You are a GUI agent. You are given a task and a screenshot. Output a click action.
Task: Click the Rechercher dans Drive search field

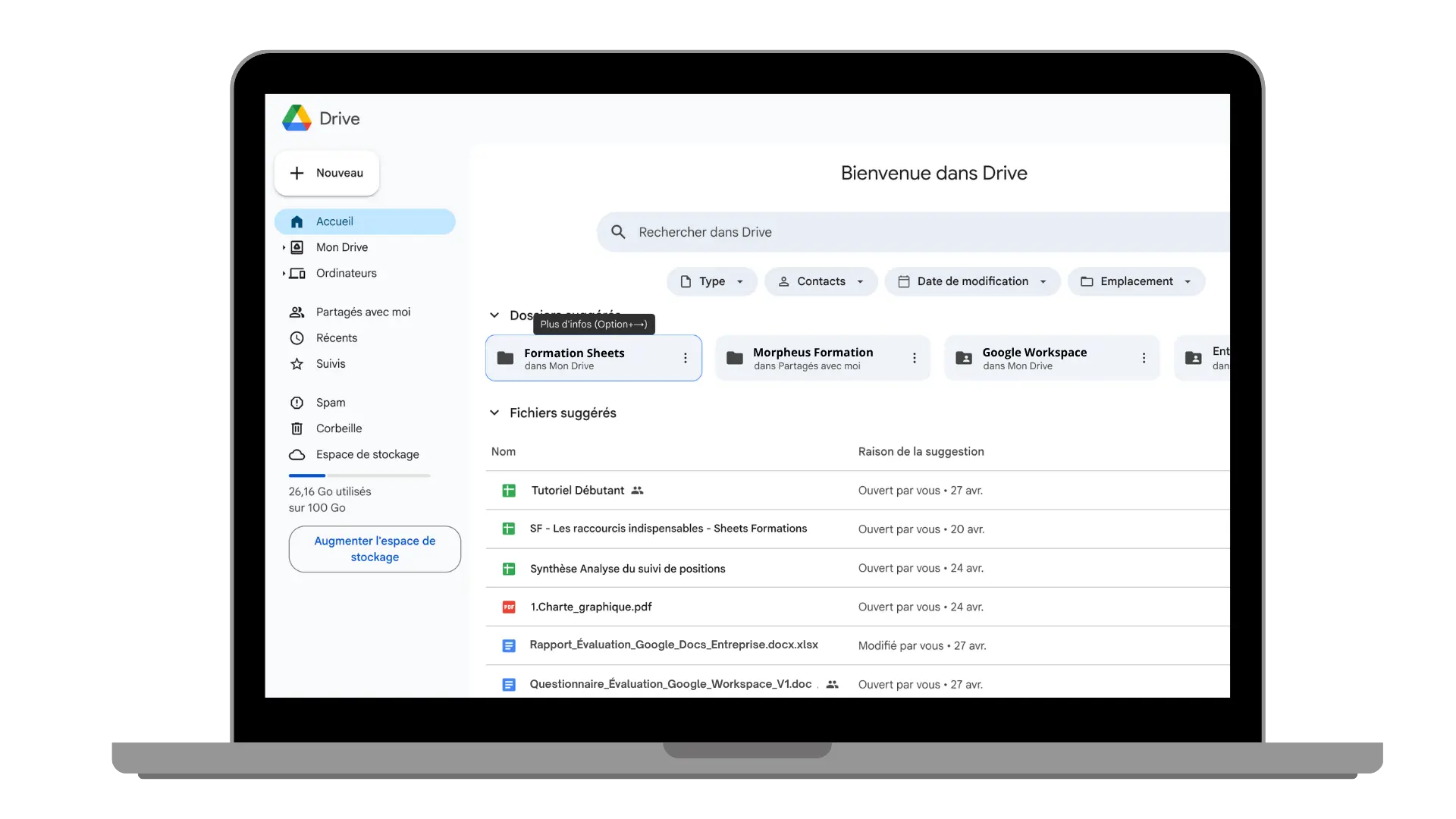click(x=913, y=232)
